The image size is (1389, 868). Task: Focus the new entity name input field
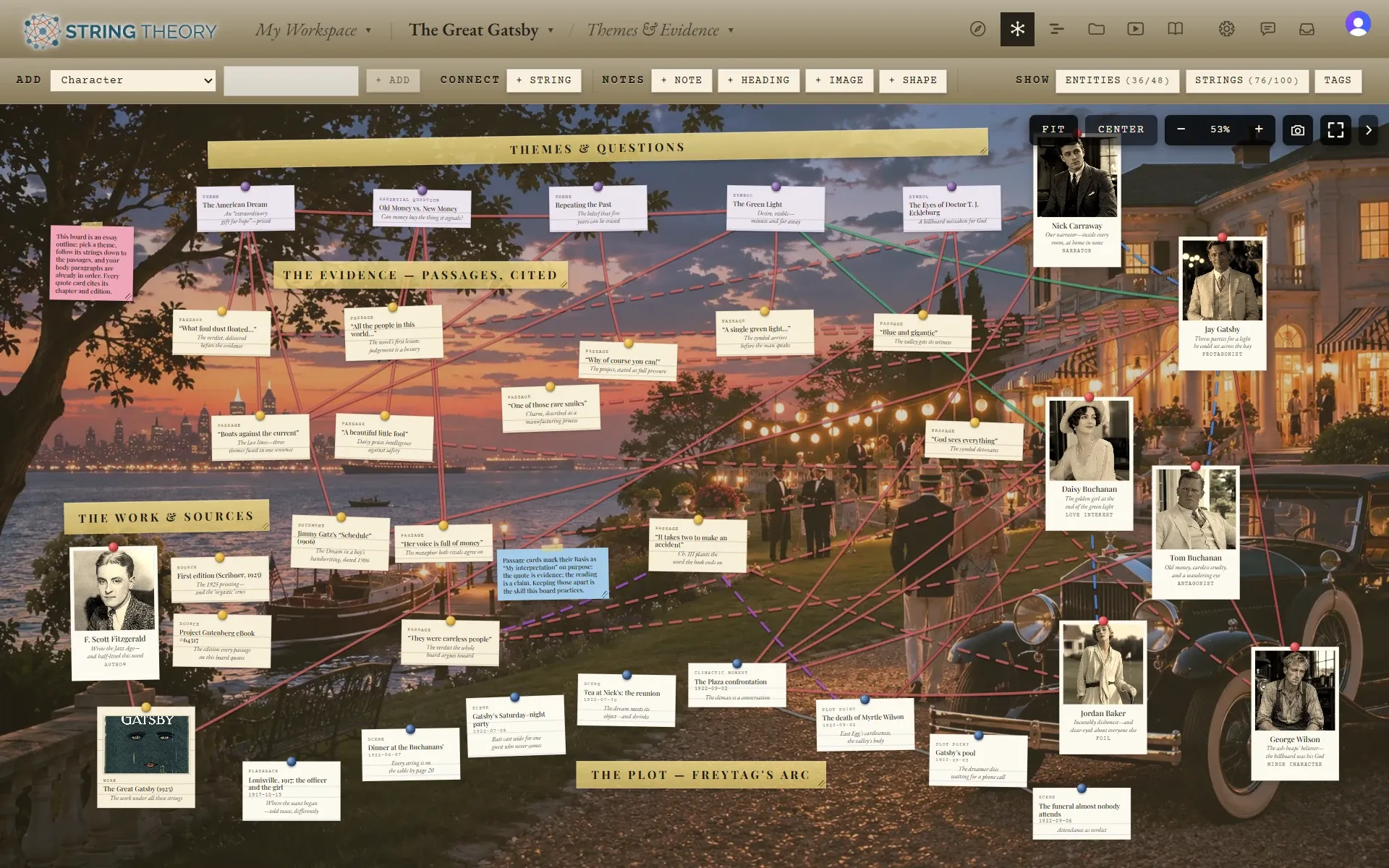point(291,80)
